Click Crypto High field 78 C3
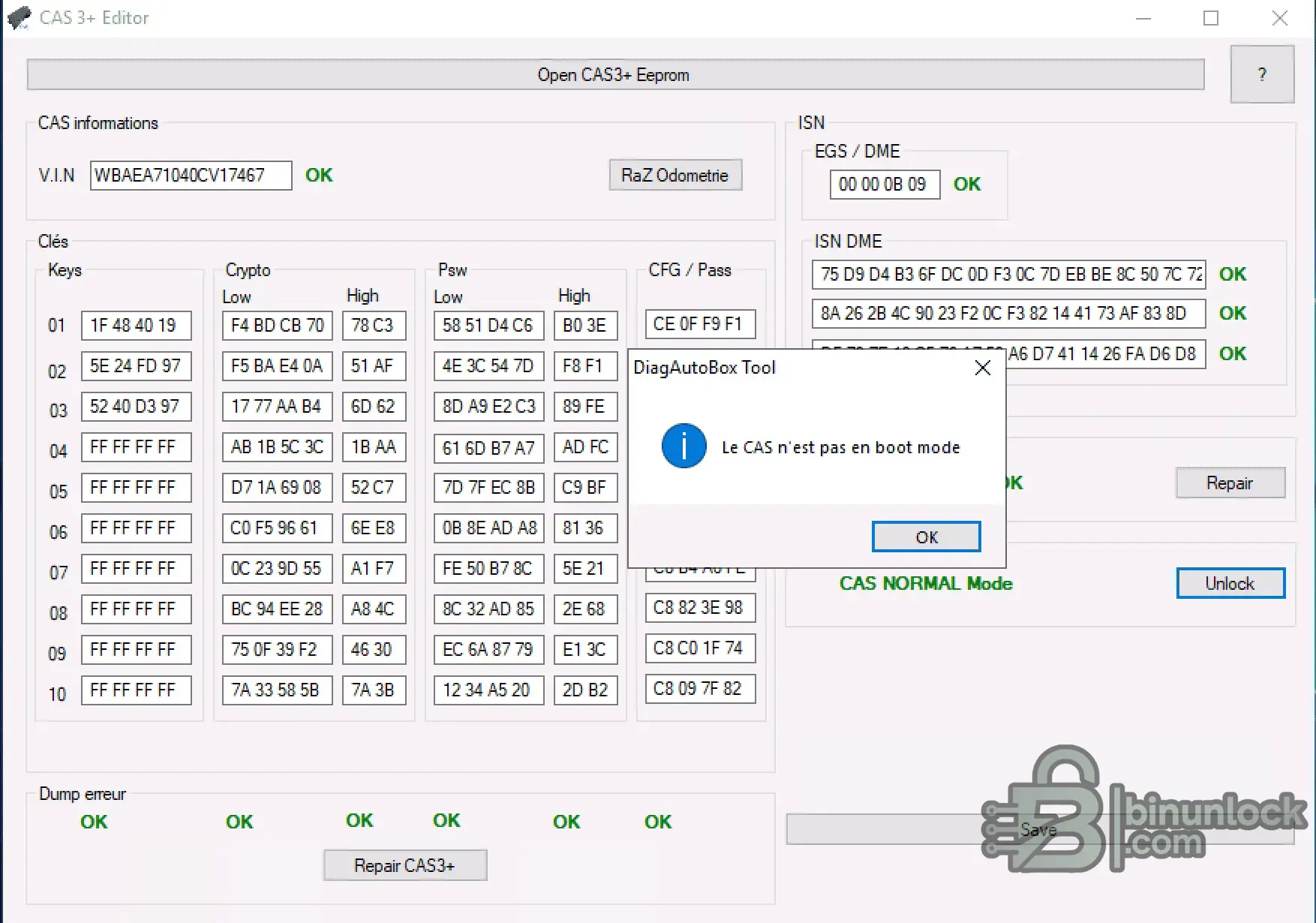 click(374, 326)
